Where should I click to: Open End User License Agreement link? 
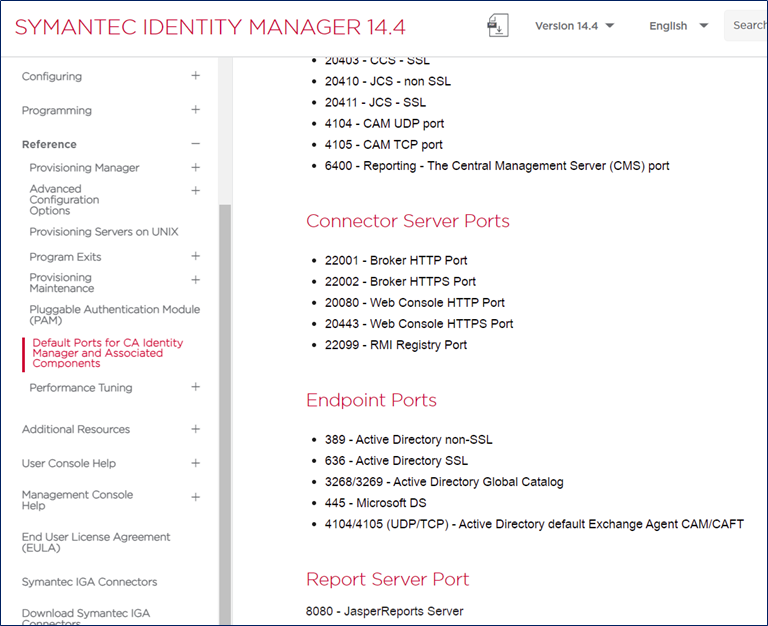(96, 542)
